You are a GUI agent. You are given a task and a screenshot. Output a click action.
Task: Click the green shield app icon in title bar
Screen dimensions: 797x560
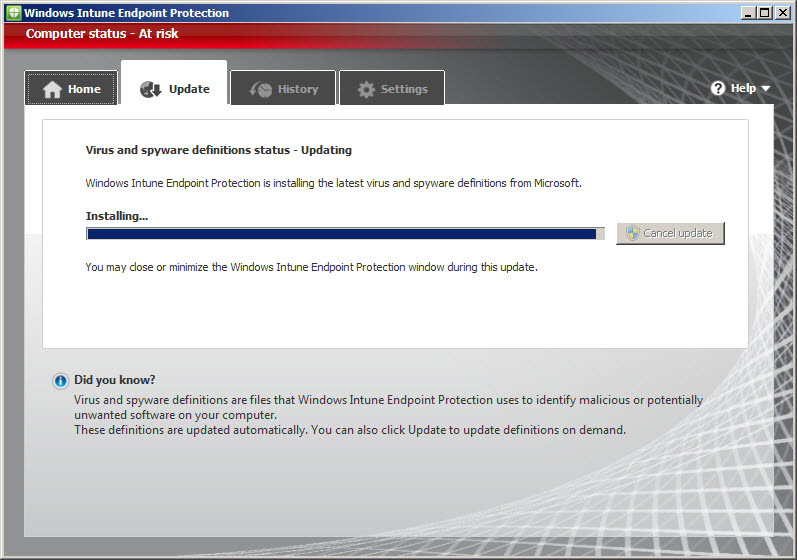14,13
